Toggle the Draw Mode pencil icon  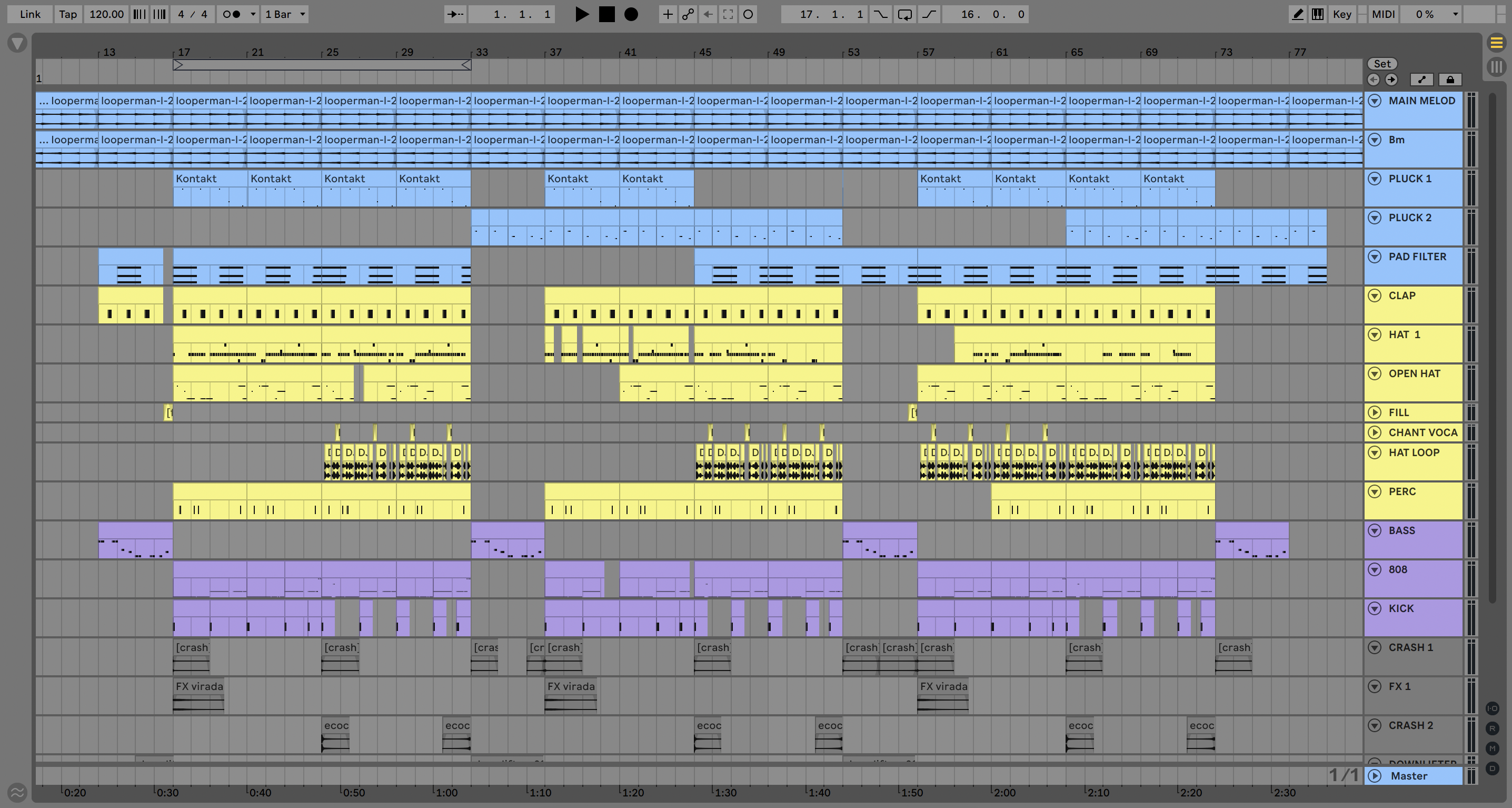[1298, 15]
